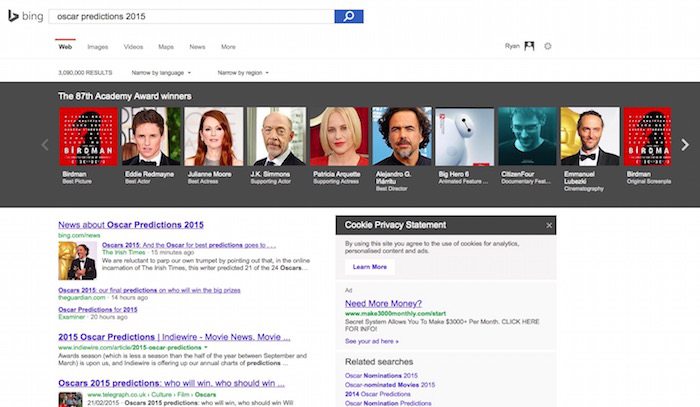Open related search Oscar Nominations 2015

click(381, 375)
